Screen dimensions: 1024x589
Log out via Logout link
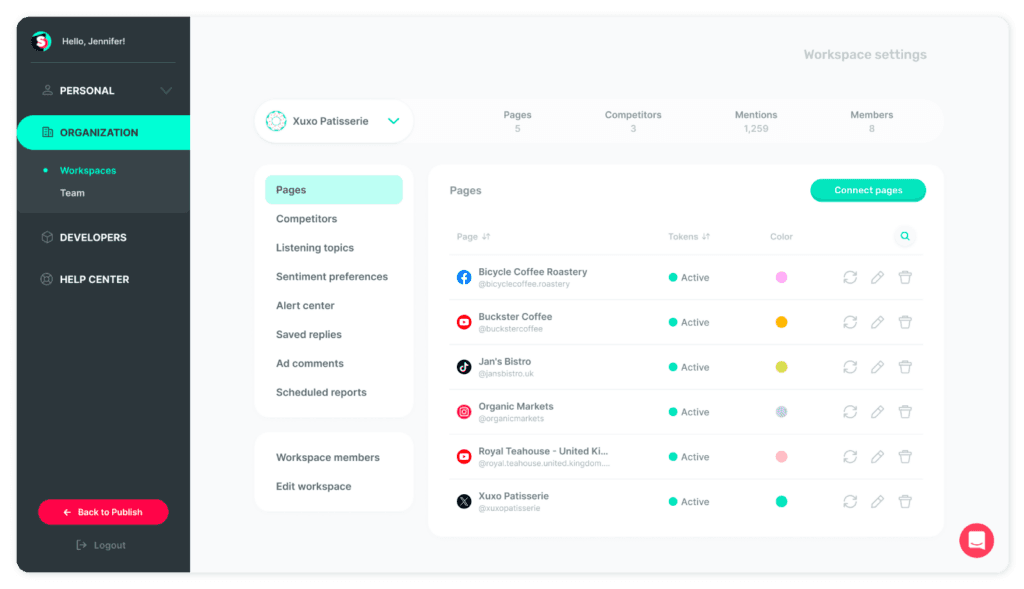[x=101, y=545]
